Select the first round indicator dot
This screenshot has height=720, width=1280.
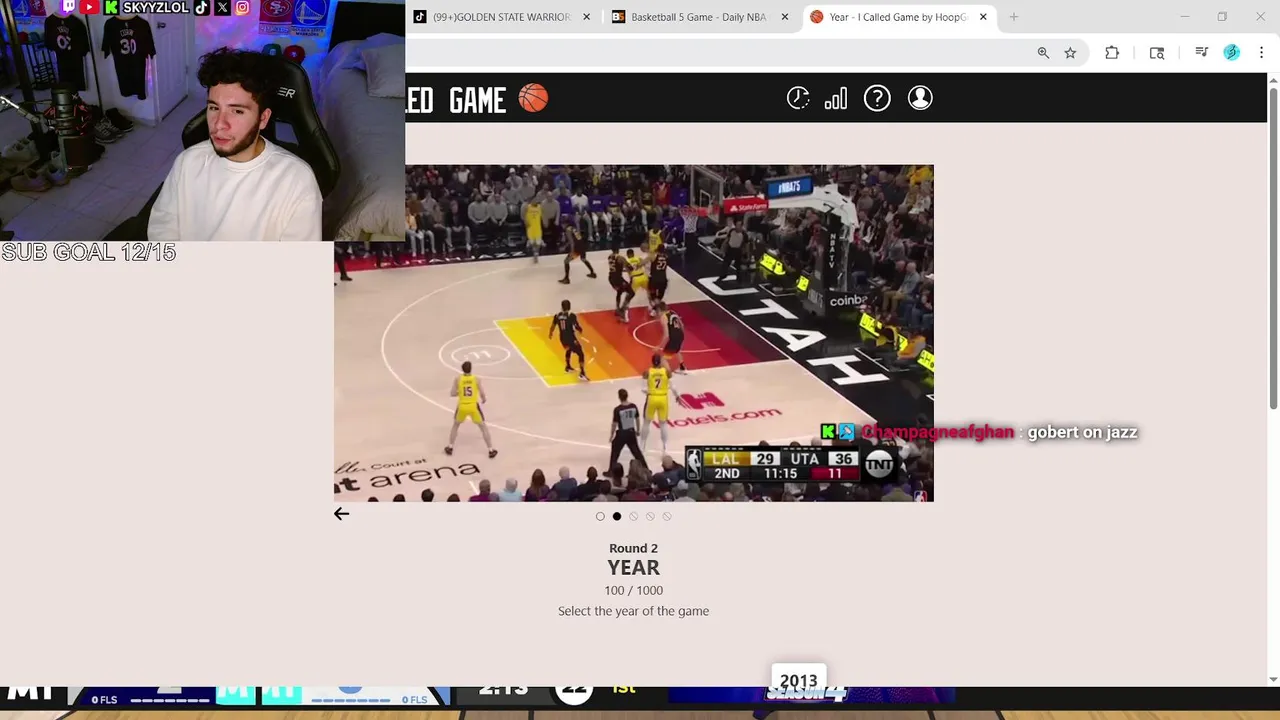click(x=600, y=516)
